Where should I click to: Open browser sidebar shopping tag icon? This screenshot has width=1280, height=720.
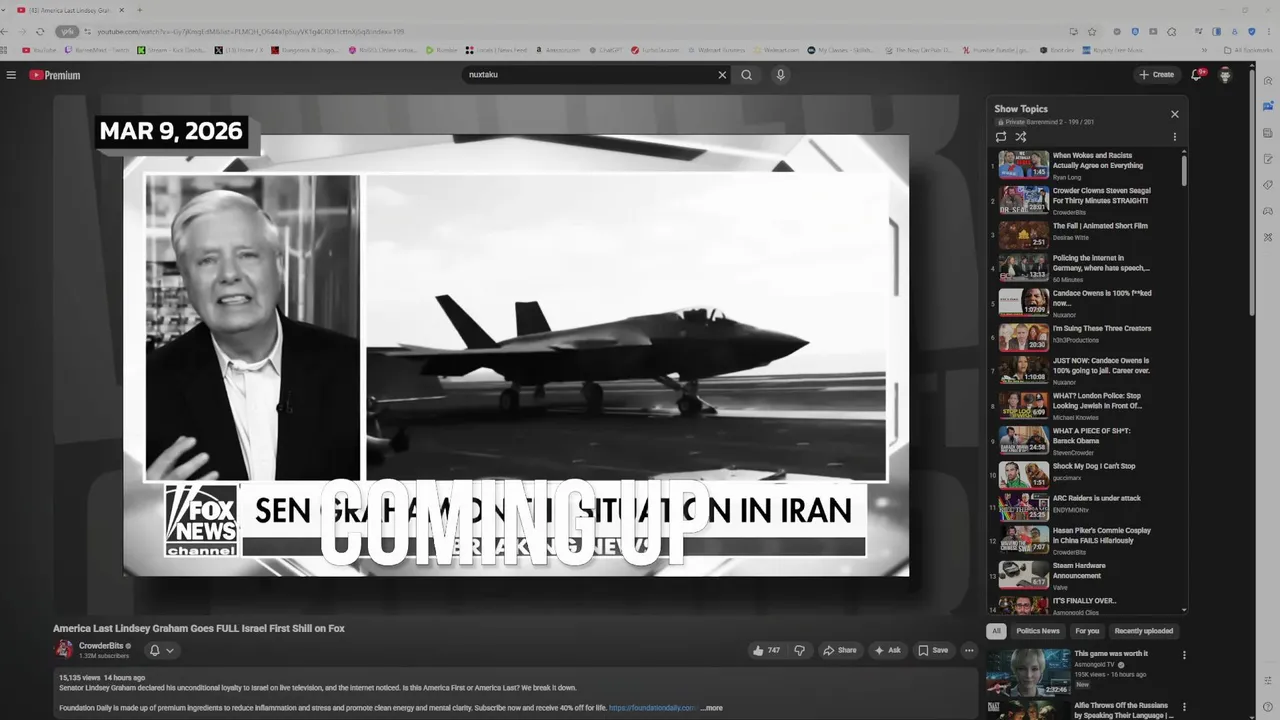click(1268, 185)
